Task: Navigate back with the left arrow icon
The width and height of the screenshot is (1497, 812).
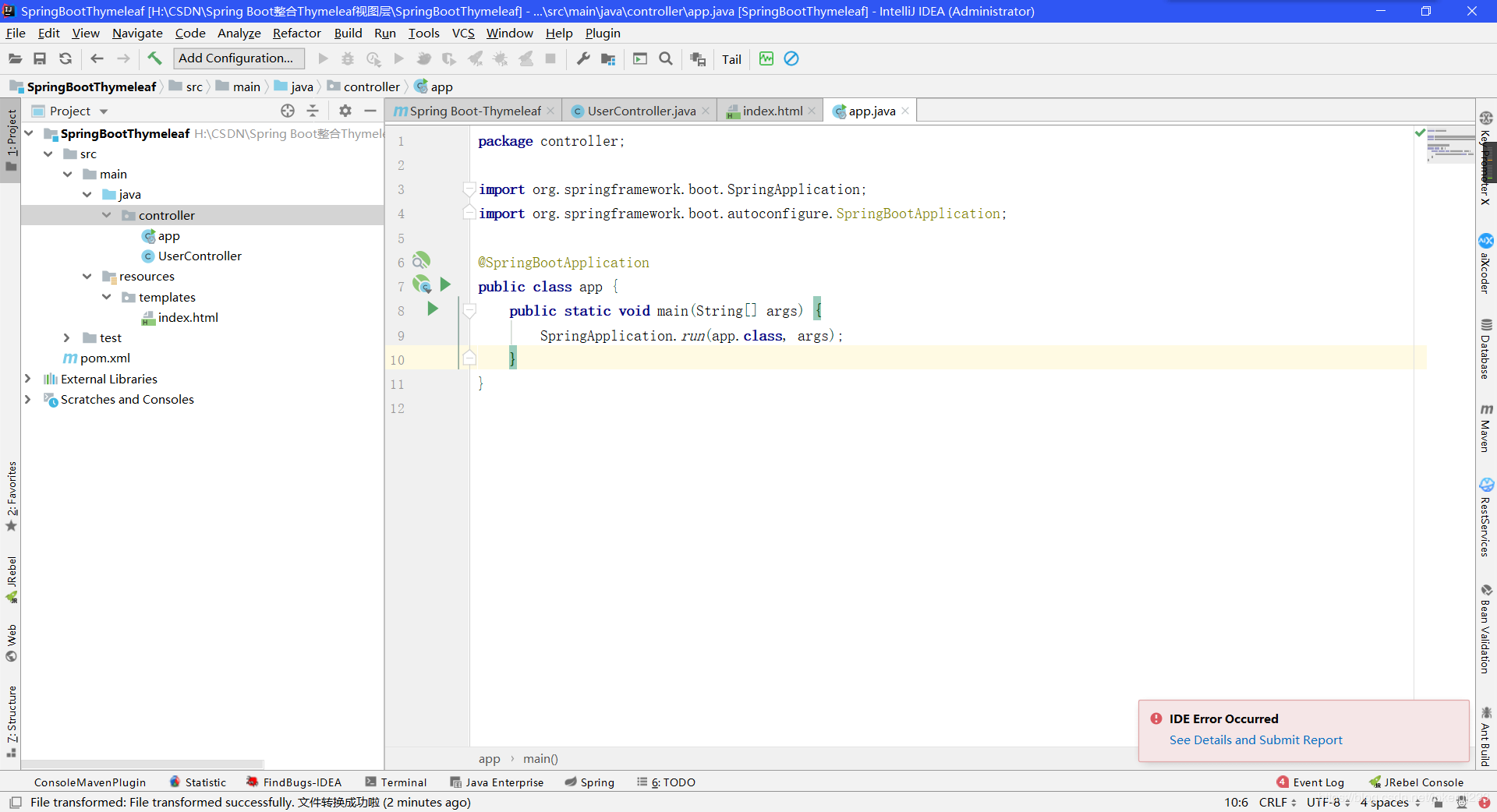Action: tap(97, 58)
